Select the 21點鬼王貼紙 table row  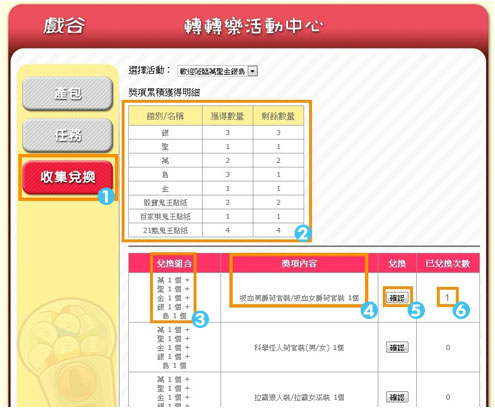[x=216, y=230]
